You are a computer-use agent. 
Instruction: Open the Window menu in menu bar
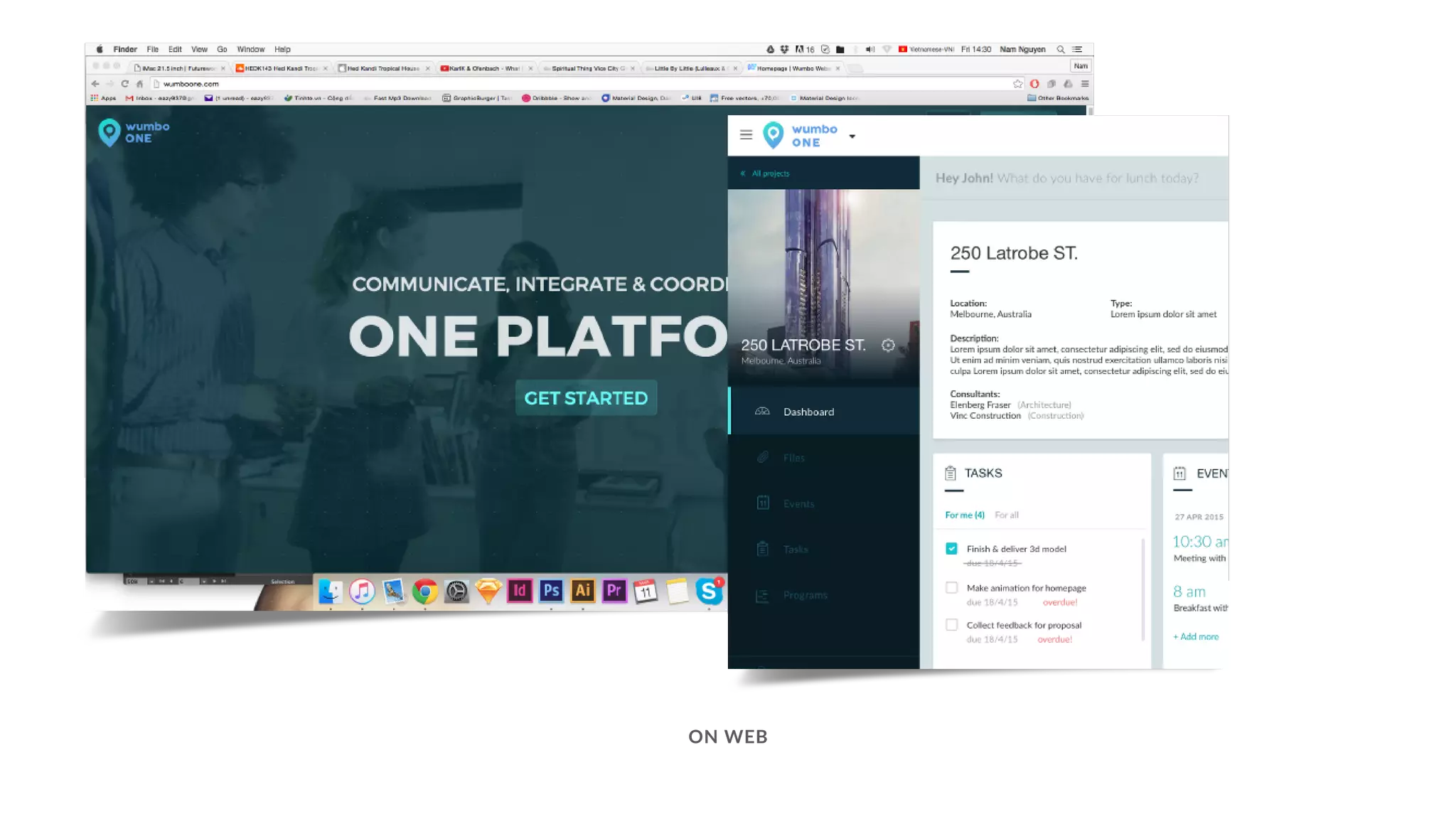tap(250, 50)
